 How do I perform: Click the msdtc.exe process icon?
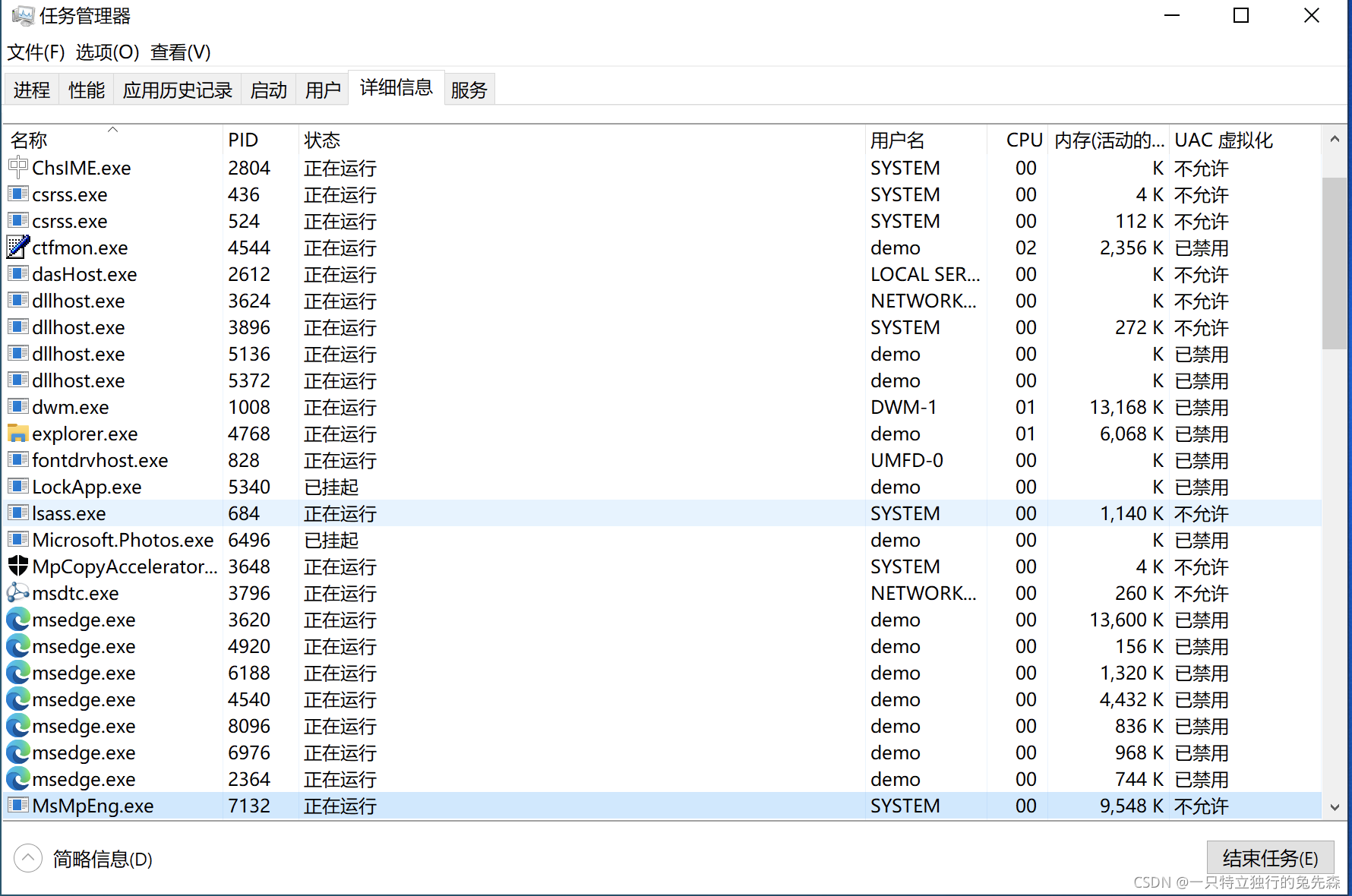(x=18, y=592)
